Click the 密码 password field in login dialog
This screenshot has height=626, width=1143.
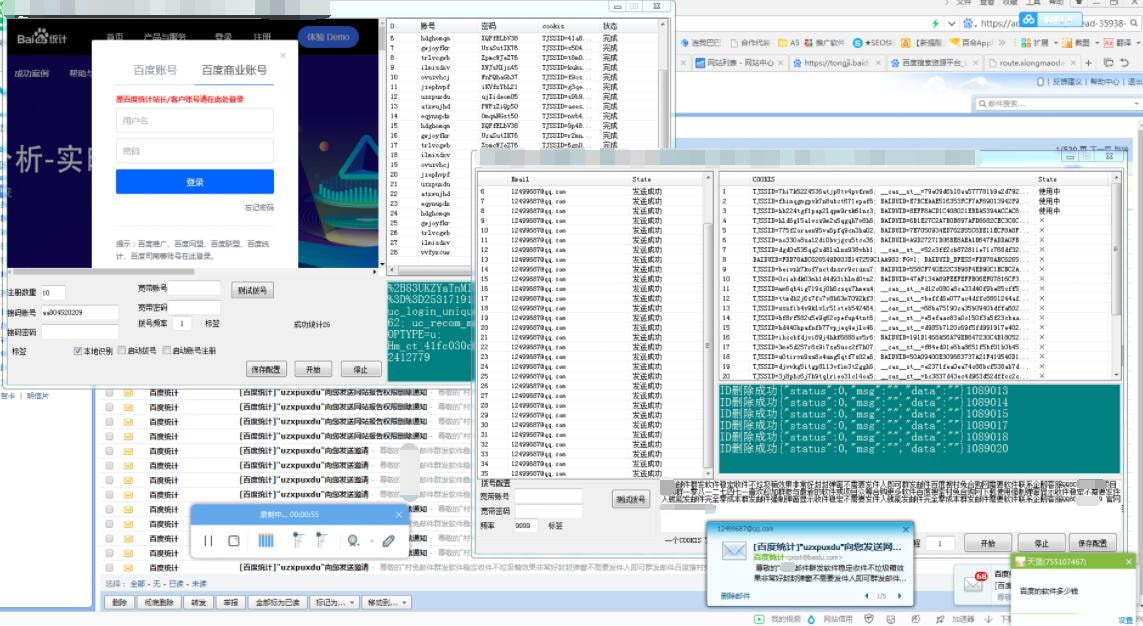[x=195, y=151]
